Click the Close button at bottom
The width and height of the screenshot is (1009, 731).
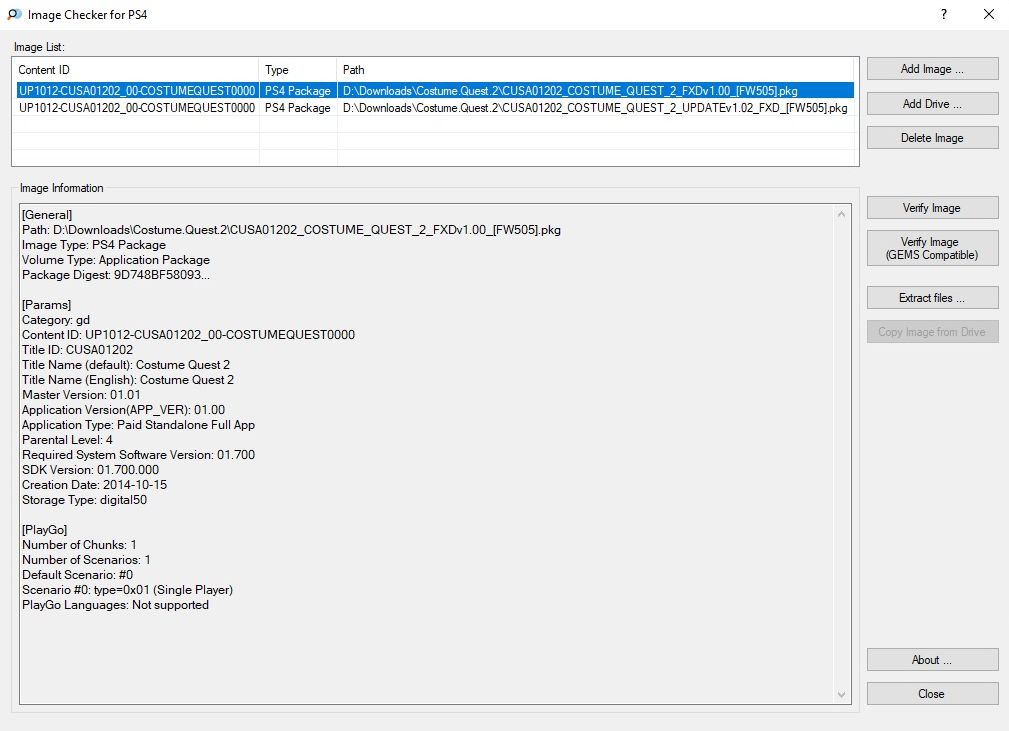[x=932, y=694]
